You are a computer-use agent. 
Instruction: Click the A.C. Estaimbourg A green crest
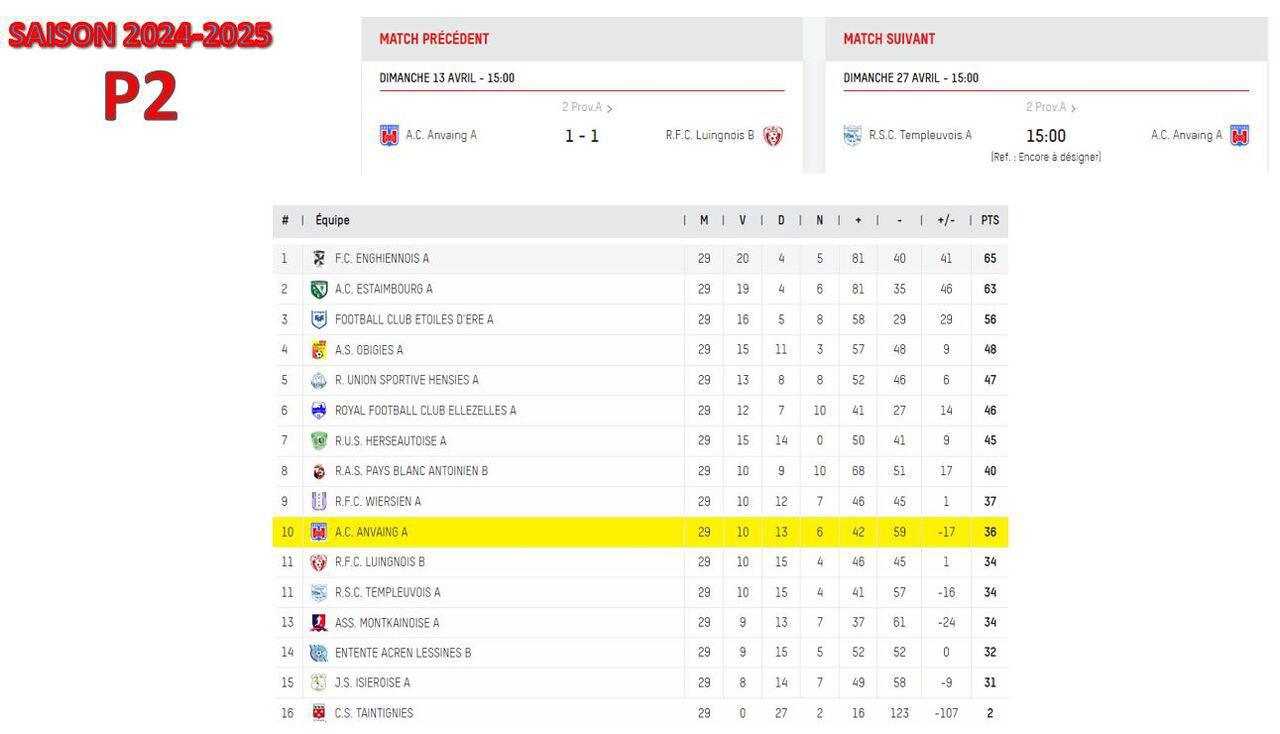319,289
